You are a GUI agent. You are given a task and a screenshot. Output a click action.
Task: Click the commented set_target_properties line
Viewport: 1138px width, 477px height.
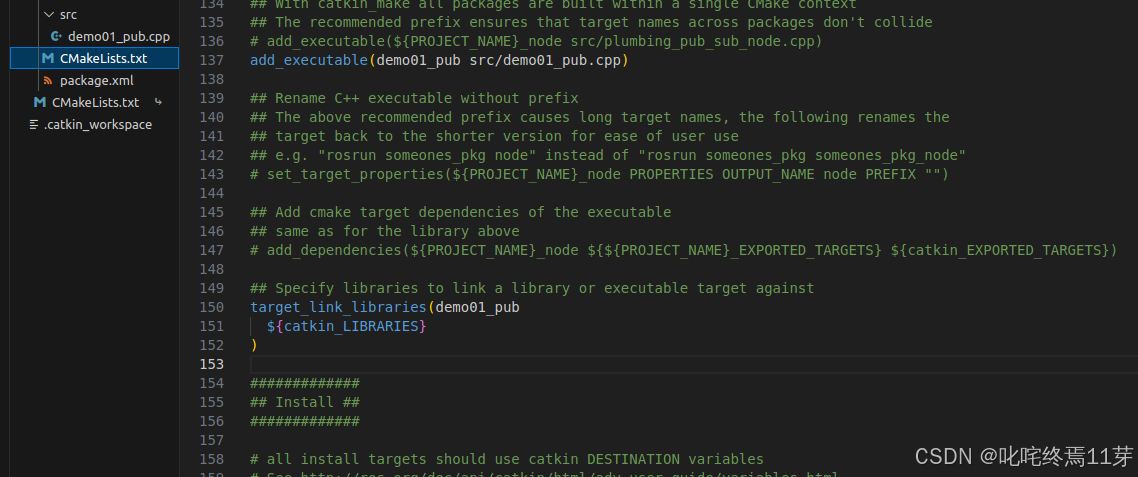[599, 174]
